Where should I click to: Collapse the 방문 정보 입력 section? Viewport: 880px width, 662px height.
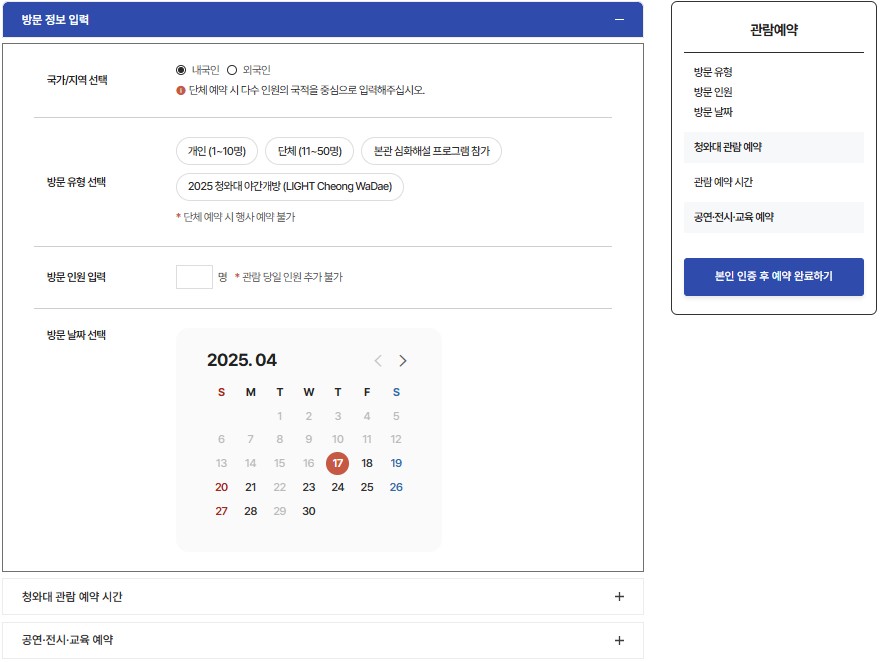click(x=620, y=19)
